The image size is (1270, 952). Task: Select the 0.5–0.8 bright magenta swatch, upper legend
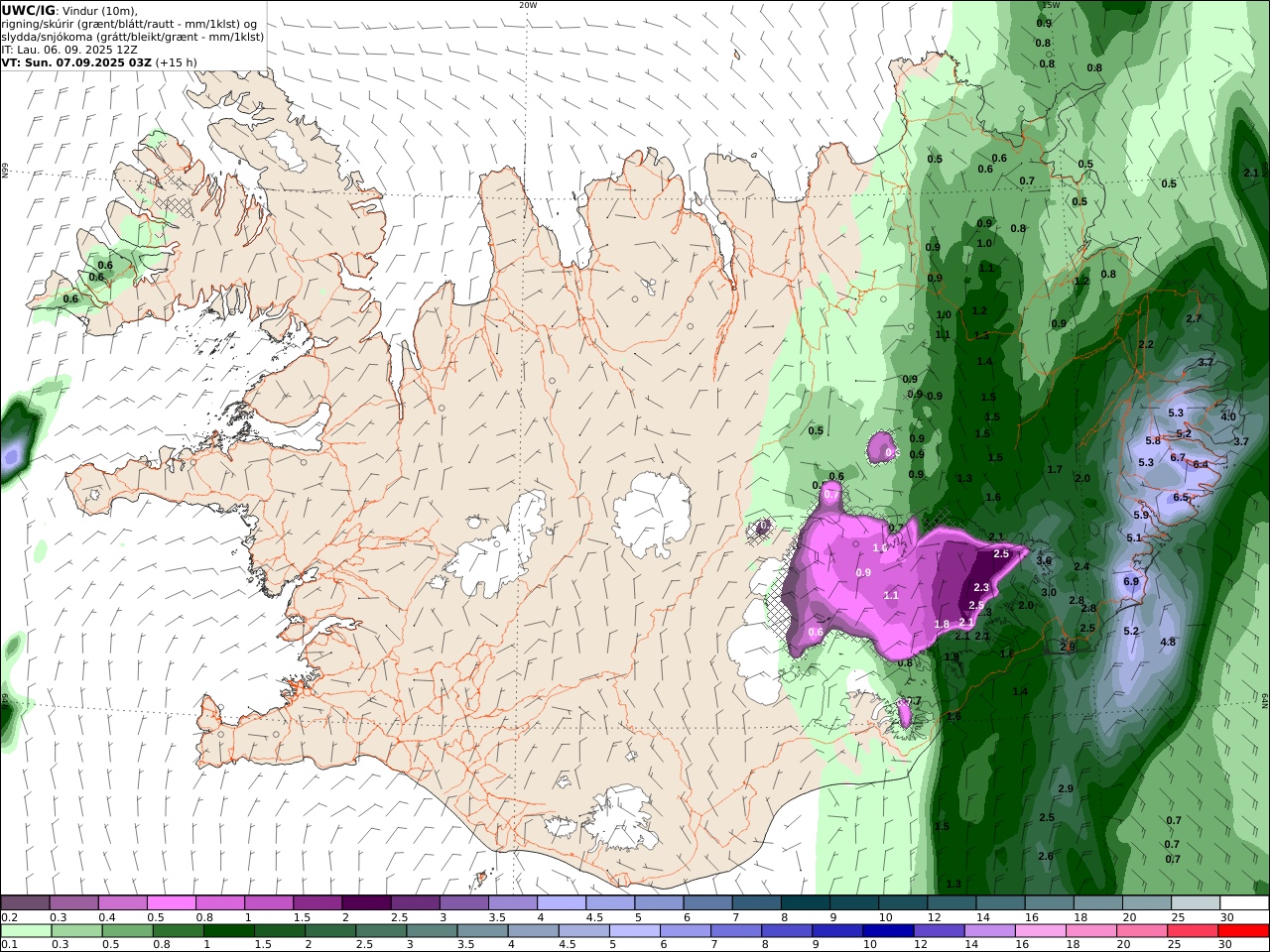(171, 903)
